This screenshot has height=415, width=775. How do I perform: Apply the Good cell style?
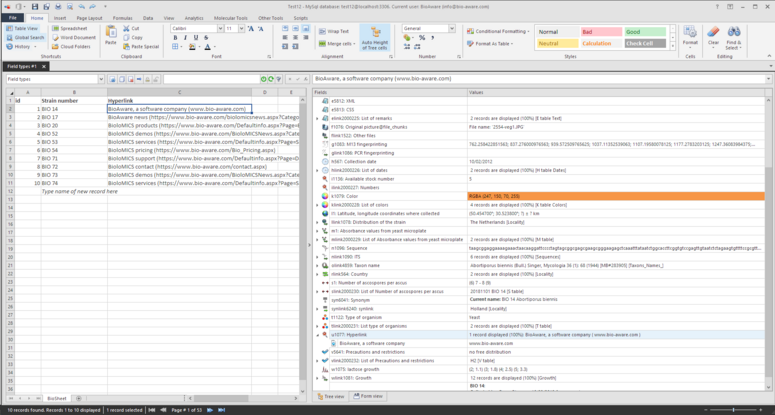point(645,32)
